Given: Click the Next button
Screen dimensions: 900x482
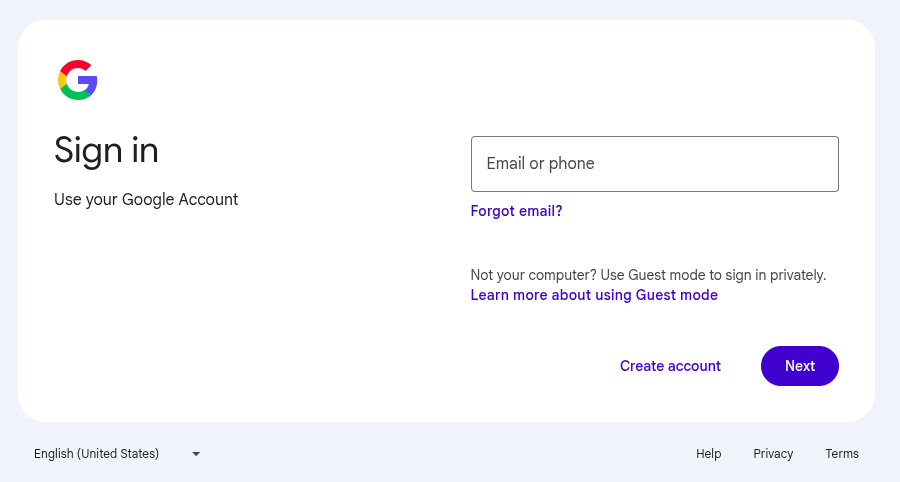Looking at the screenshot, I should [800, 366].
